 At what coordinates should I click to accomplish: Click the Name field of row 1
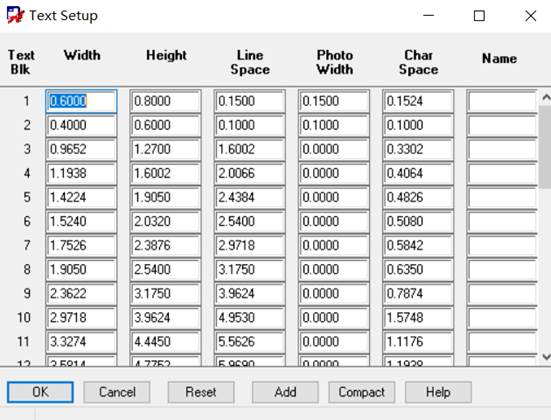(x=502, y=101)
